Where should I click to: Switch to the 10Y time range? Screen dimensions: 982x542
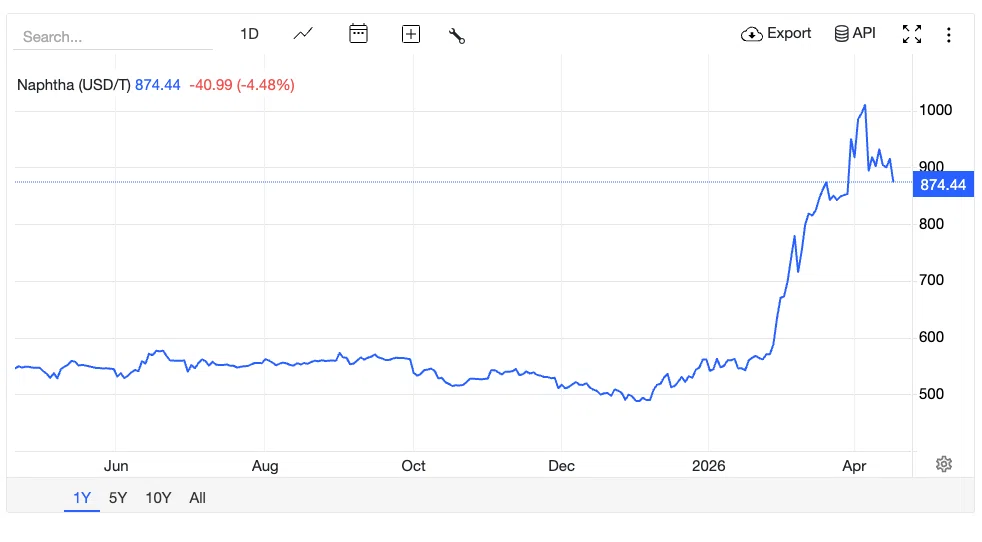click(x=158, y=498)
